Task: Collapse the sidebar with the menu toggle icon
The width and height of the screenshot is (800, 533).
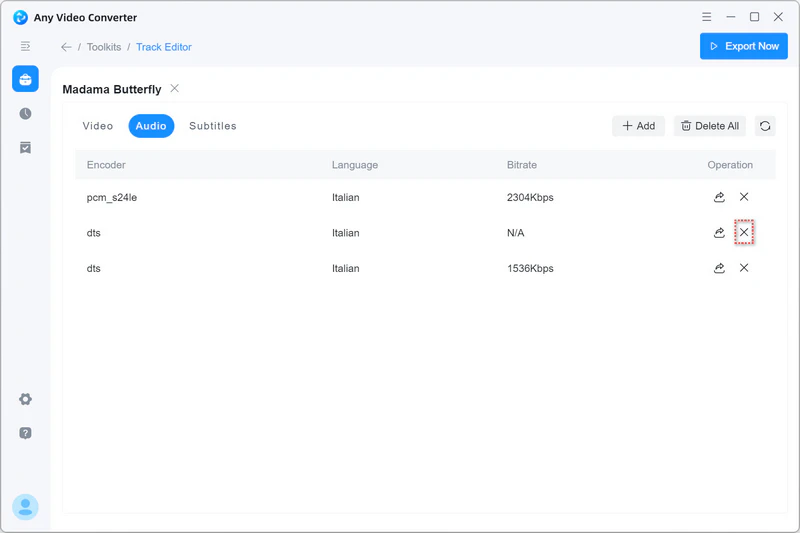Action: pos(25,46)
